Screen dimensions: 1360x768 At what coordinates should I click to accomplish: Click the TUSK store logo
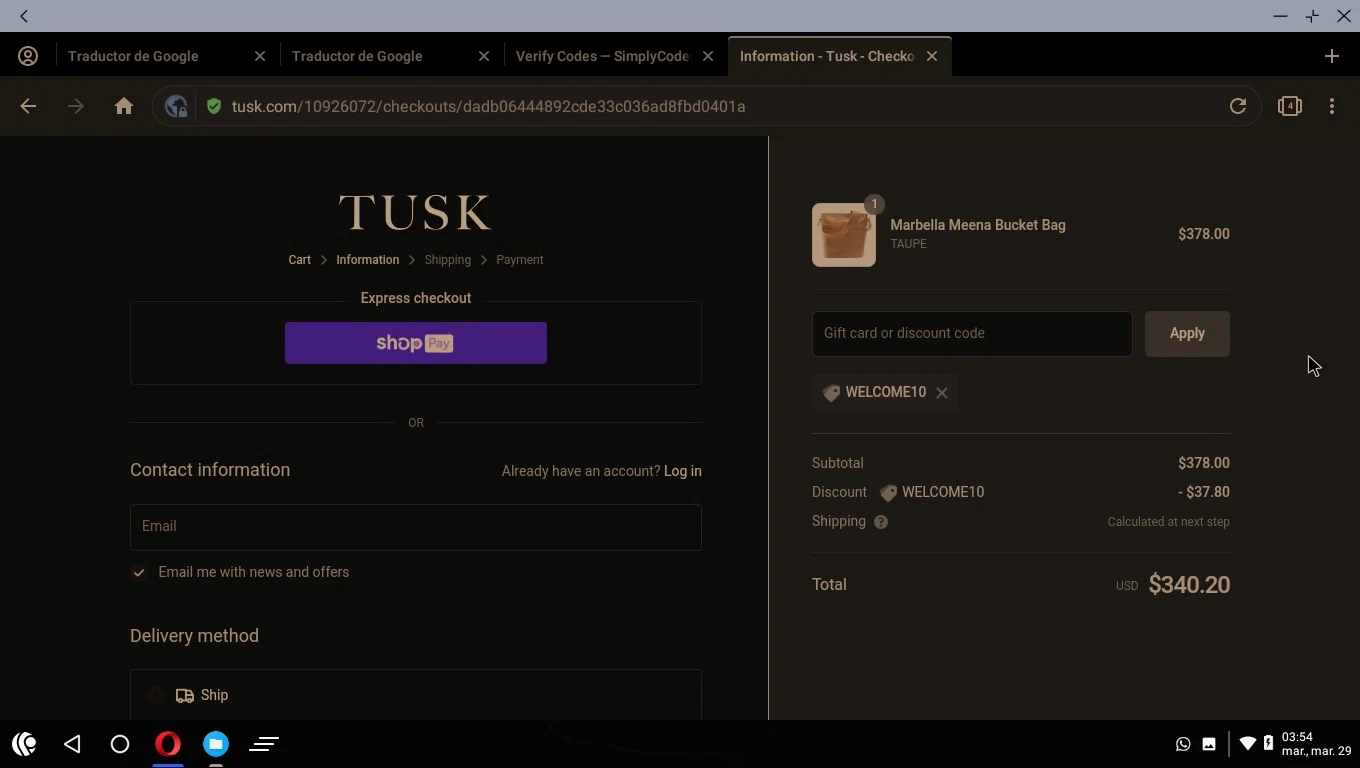(415, 213)
